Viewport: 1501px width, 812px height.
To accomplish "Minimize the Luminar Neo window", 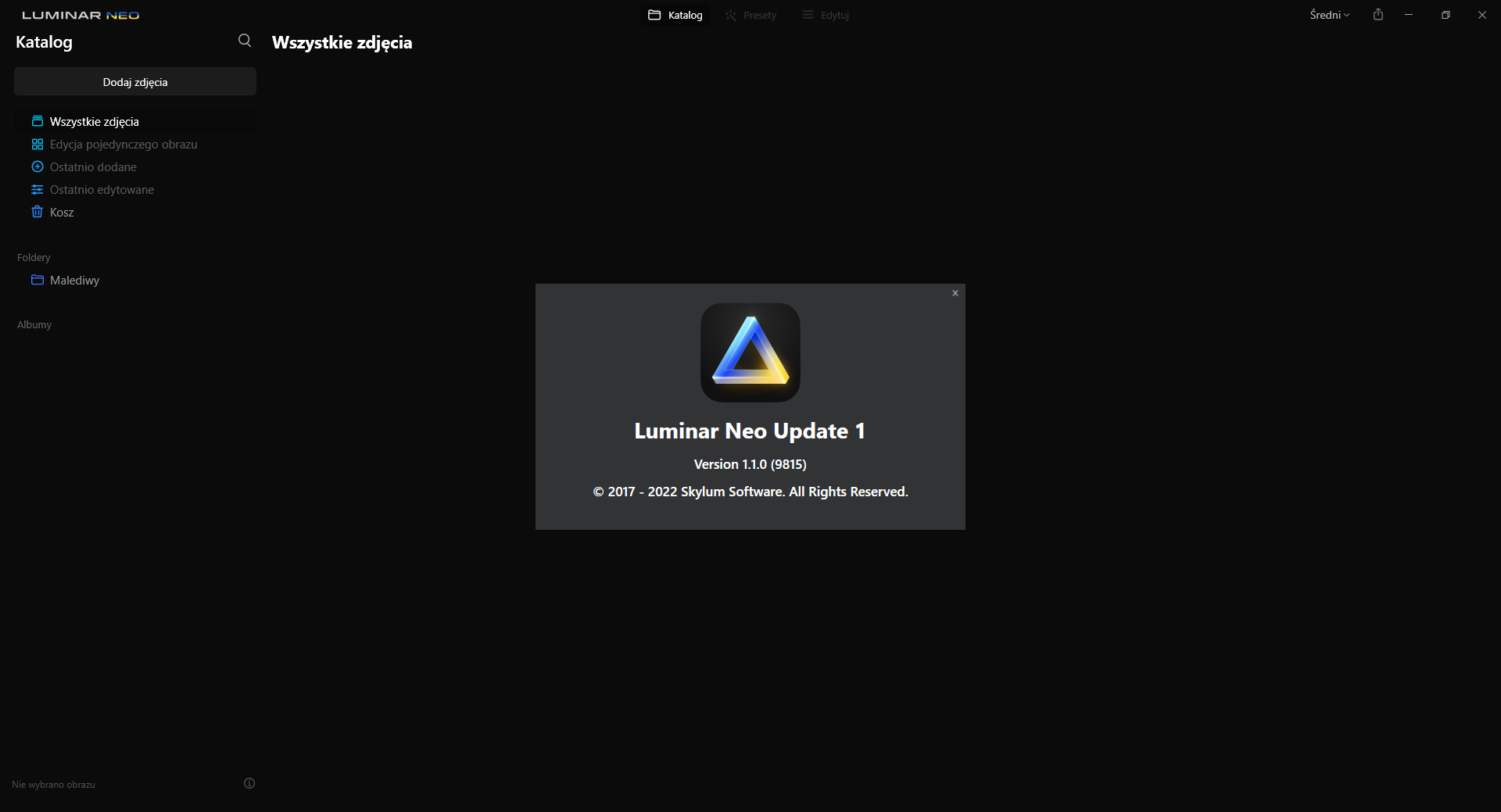I will pyautogui.click(x=1409, y=15).
